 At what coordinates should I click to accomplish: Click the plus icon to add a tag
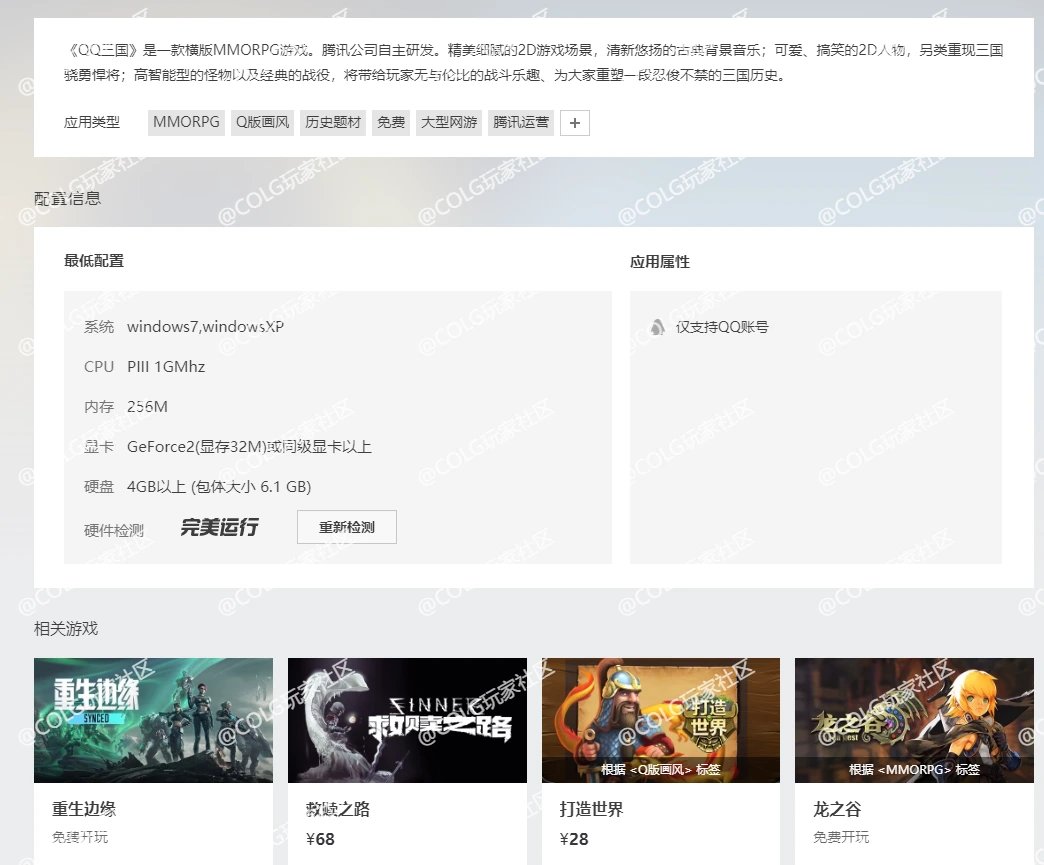(x=575, y=123)
